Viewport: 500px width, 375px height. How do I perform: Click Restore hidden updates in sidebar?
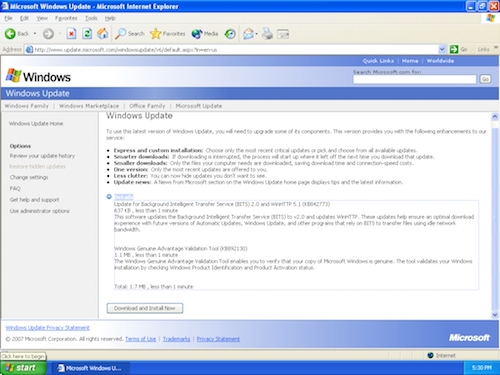click(37, 167)
